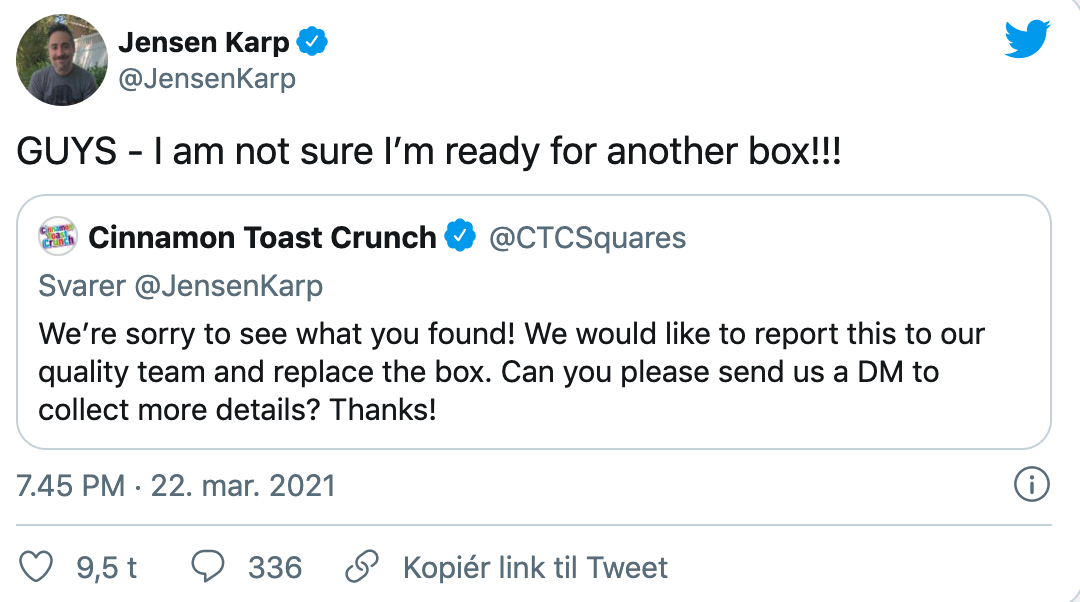
Task: Like the tweet with the heart icon
Action: coord(36,568)
